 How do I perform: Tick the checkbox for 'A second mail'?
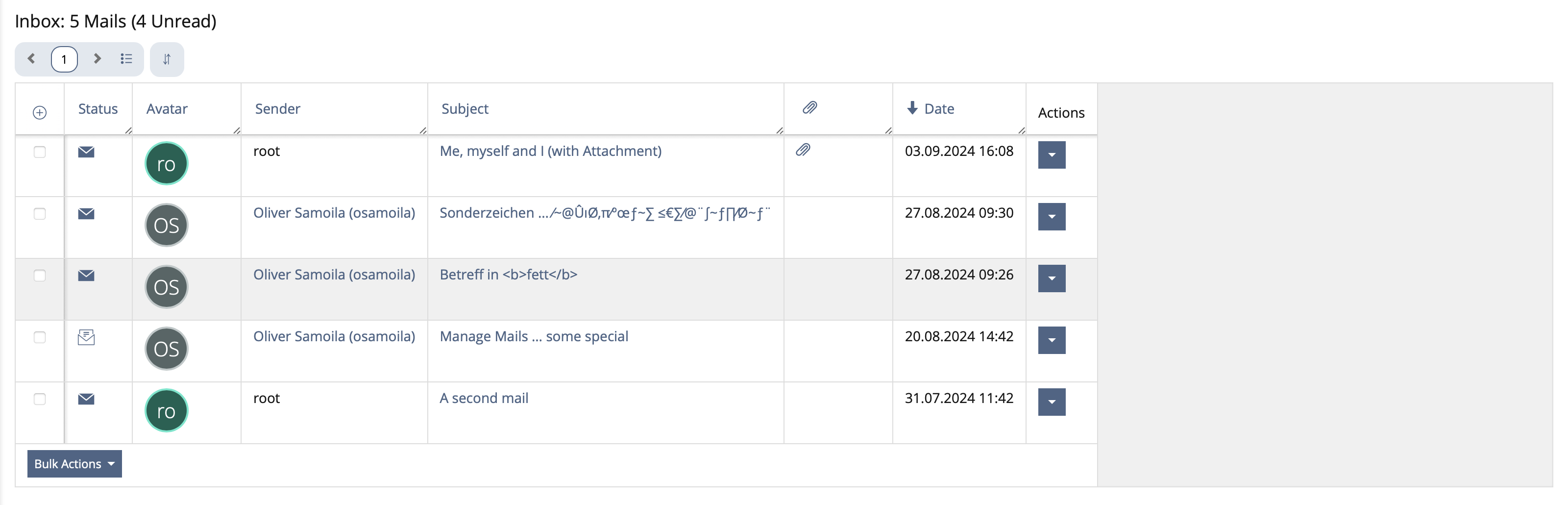(x=40, y=399)
